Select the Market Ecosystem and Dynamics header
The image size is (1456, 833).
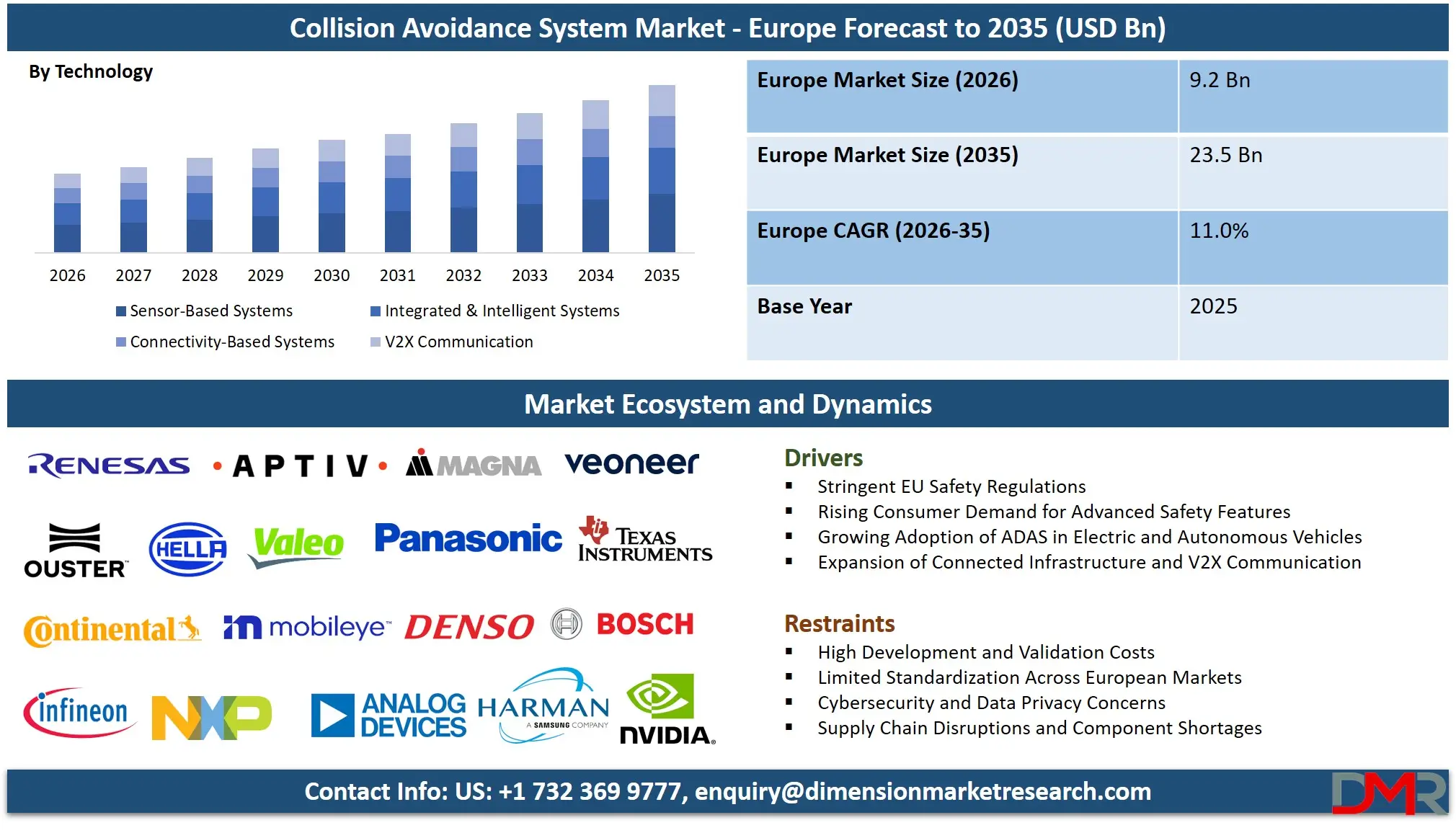pos(728,404)
